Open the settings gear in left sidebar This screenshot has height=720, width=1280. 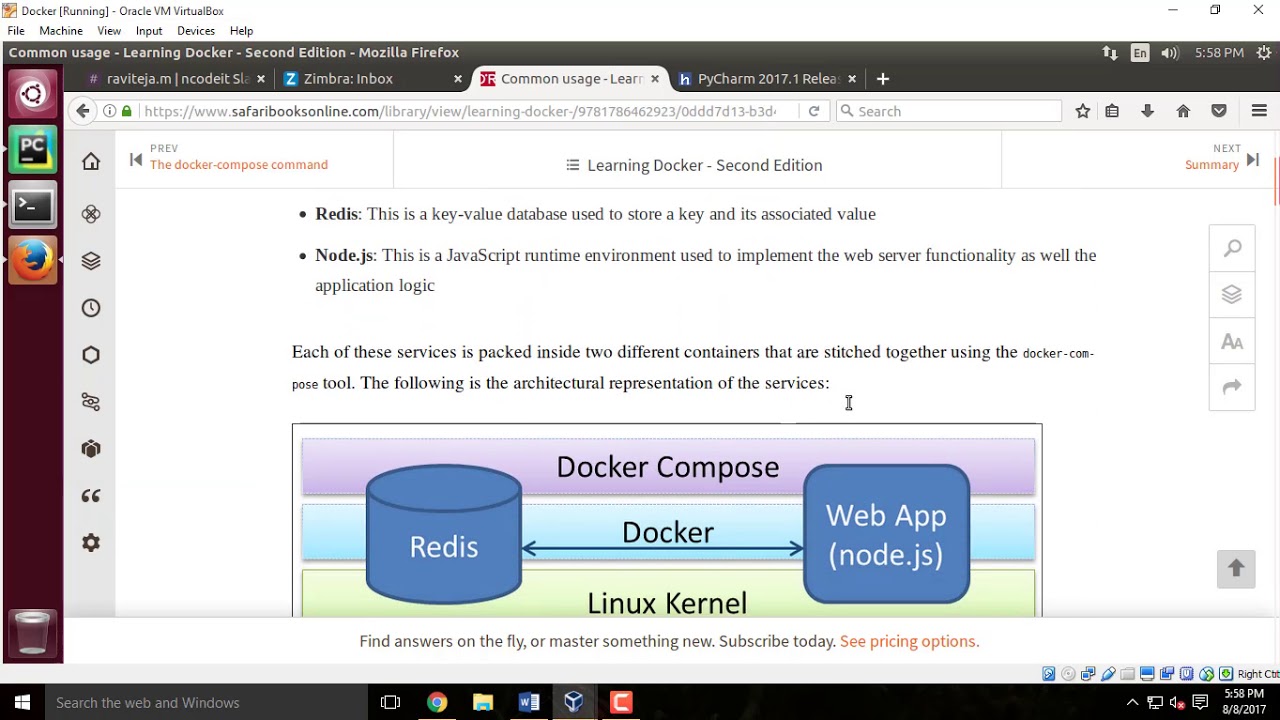(x=91, y=543)
